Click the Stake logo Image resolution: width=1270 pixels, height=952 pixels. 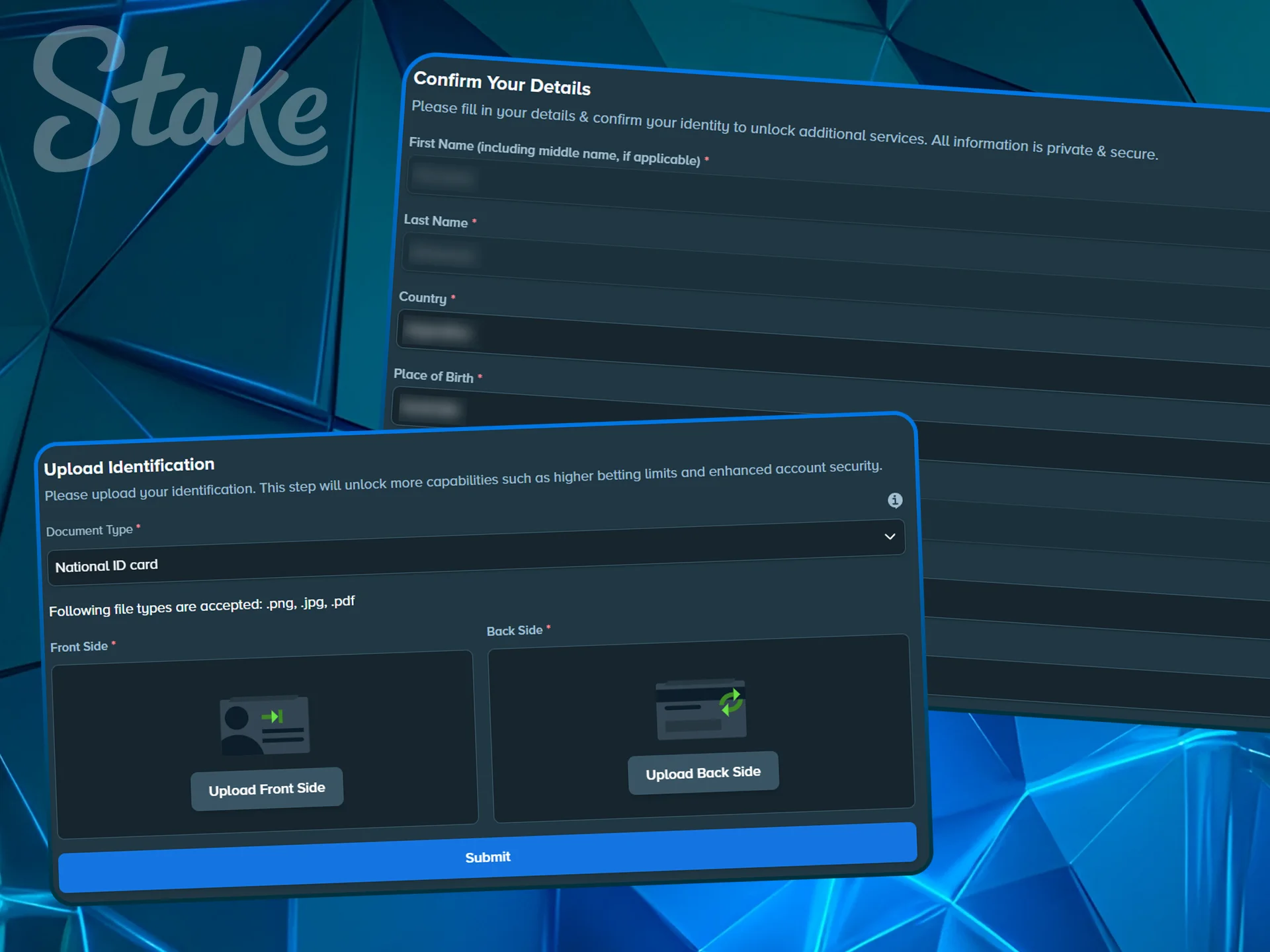coord(180,99)
